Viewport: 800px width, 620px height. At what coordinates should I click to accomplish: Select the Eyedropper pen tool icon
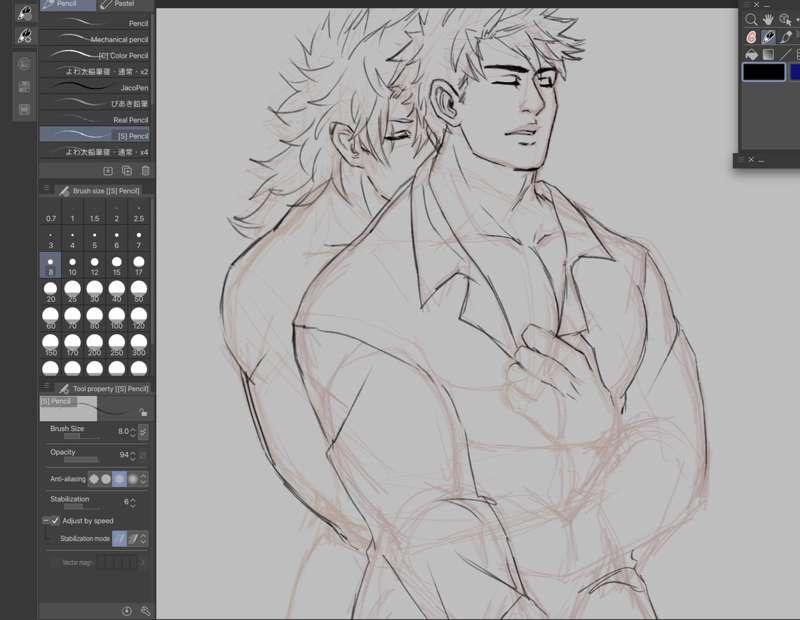(x=786, y=37)
